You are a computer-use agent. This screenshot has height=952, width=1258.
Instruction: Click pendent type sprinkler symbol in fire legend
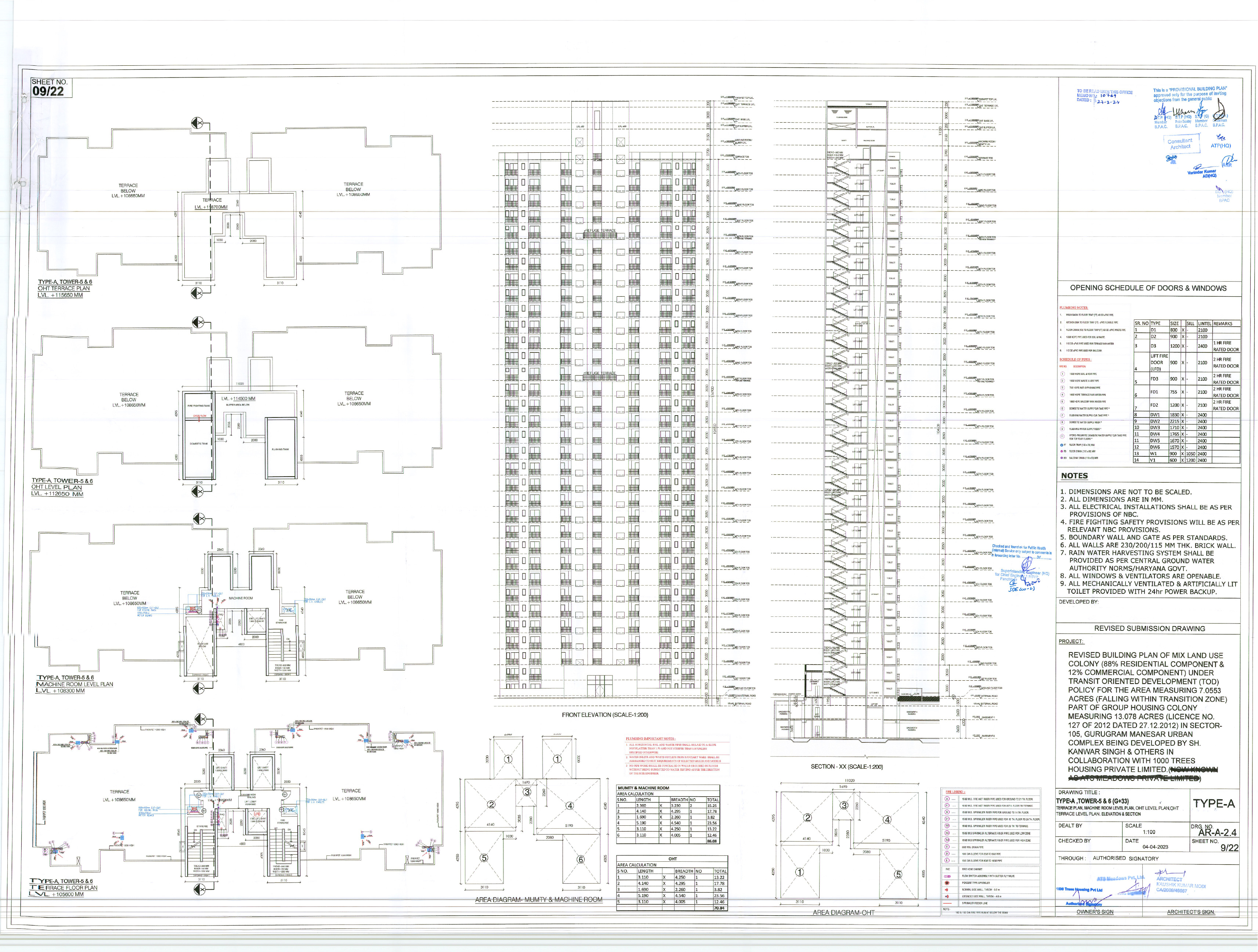coord(947,883)
